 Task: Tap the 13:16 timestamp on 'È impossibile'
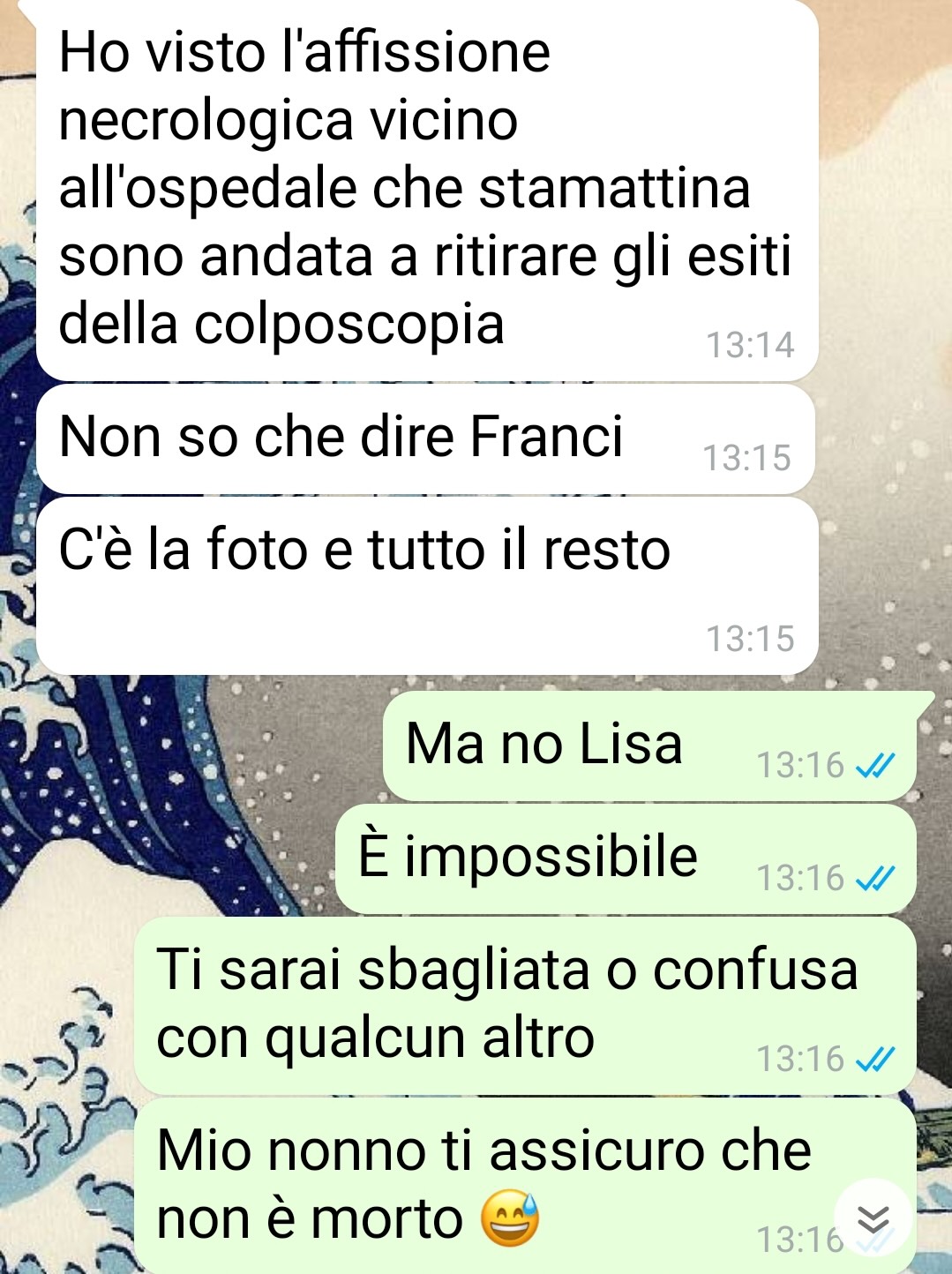click(801, 878)
